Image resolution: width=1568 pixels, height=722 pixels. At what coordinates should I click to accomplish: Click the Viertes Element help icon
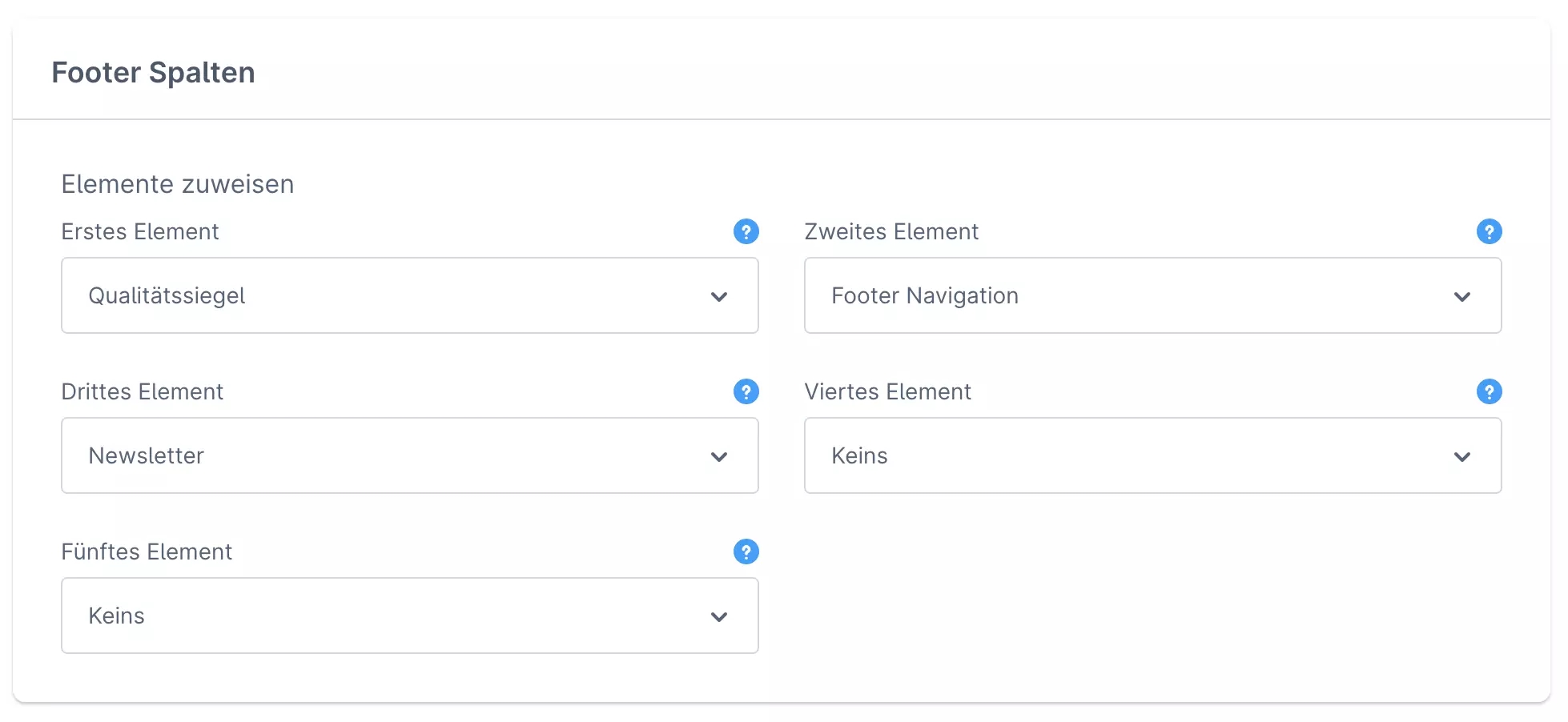[1489, 391]
